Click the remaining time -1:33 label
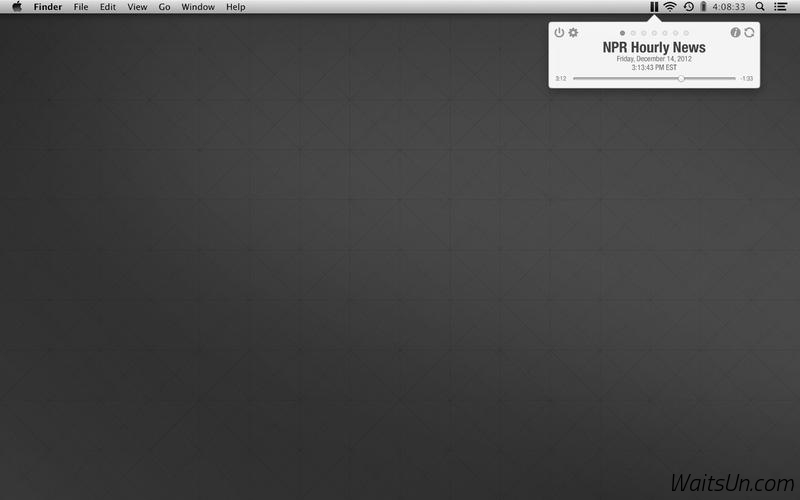The height and width of the screenshot is (500, 800). click(747, 79)
